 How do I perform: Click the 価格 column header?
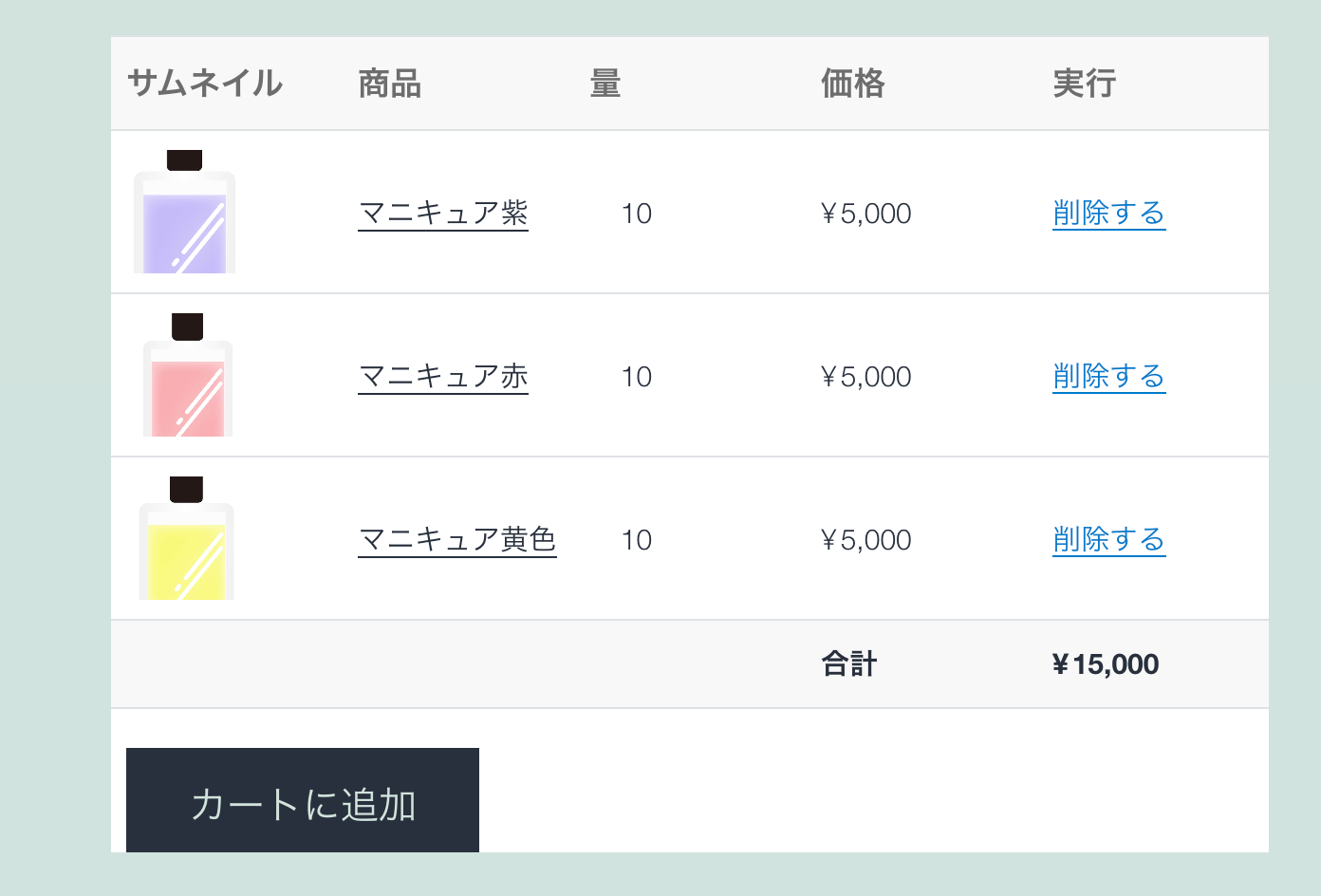853,84
